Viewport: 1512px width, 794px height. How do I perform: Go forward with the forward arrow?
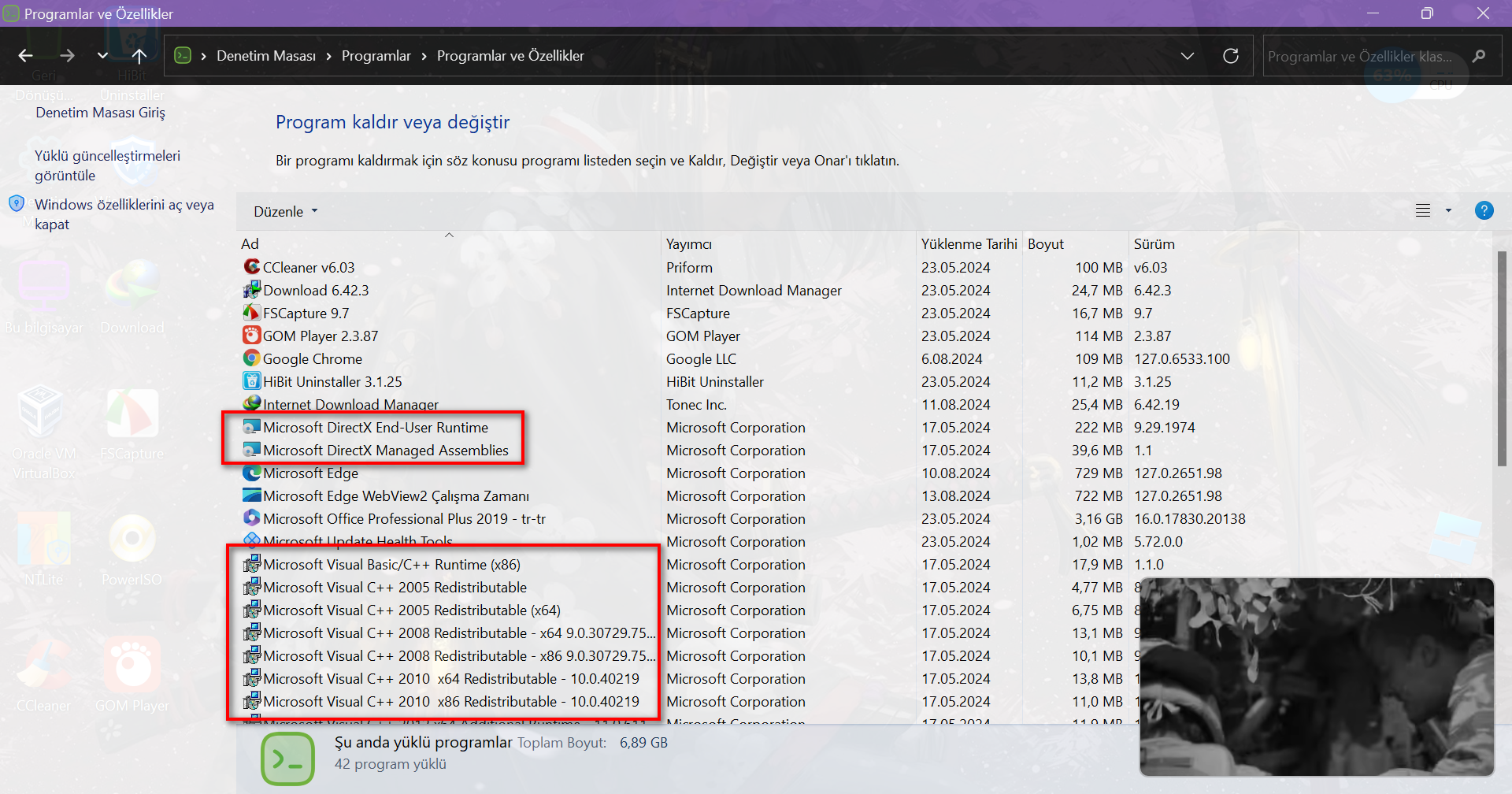tap(68, 56)
